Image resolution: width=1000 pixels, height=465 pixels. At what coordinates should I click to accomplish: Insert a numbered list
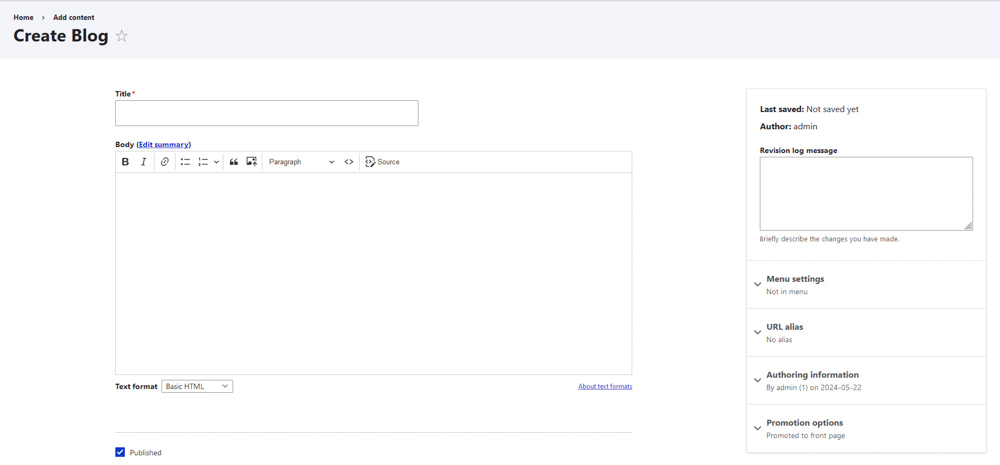203,162
